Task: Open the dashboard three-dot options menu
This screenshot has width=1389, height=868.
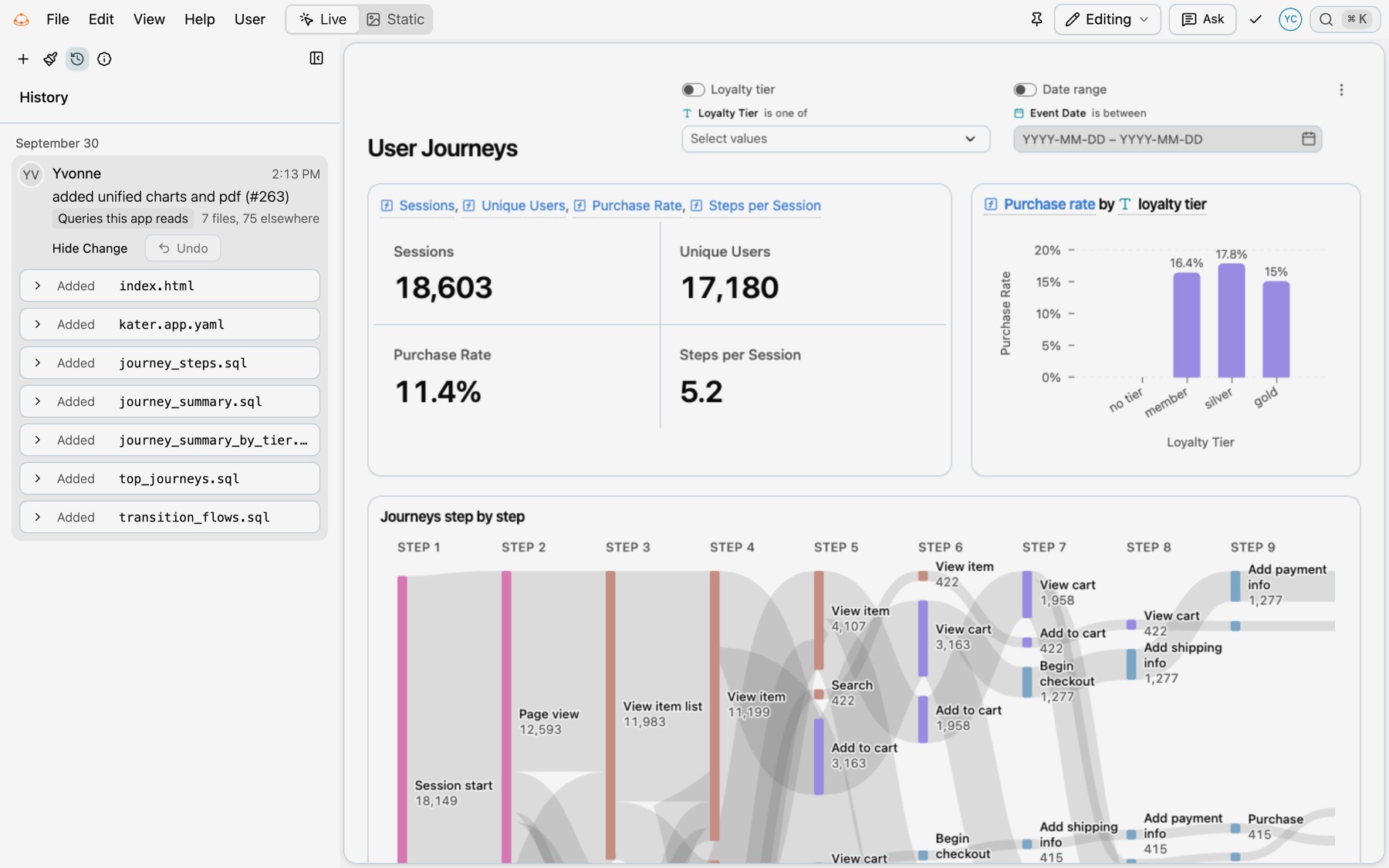Action: 1341,90
